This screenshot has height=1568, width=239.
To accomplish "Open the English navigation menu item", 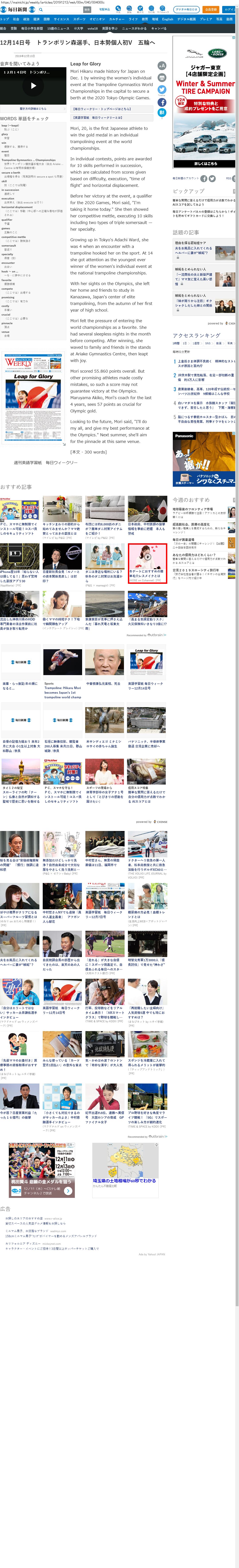I will (x=167, y=19).
